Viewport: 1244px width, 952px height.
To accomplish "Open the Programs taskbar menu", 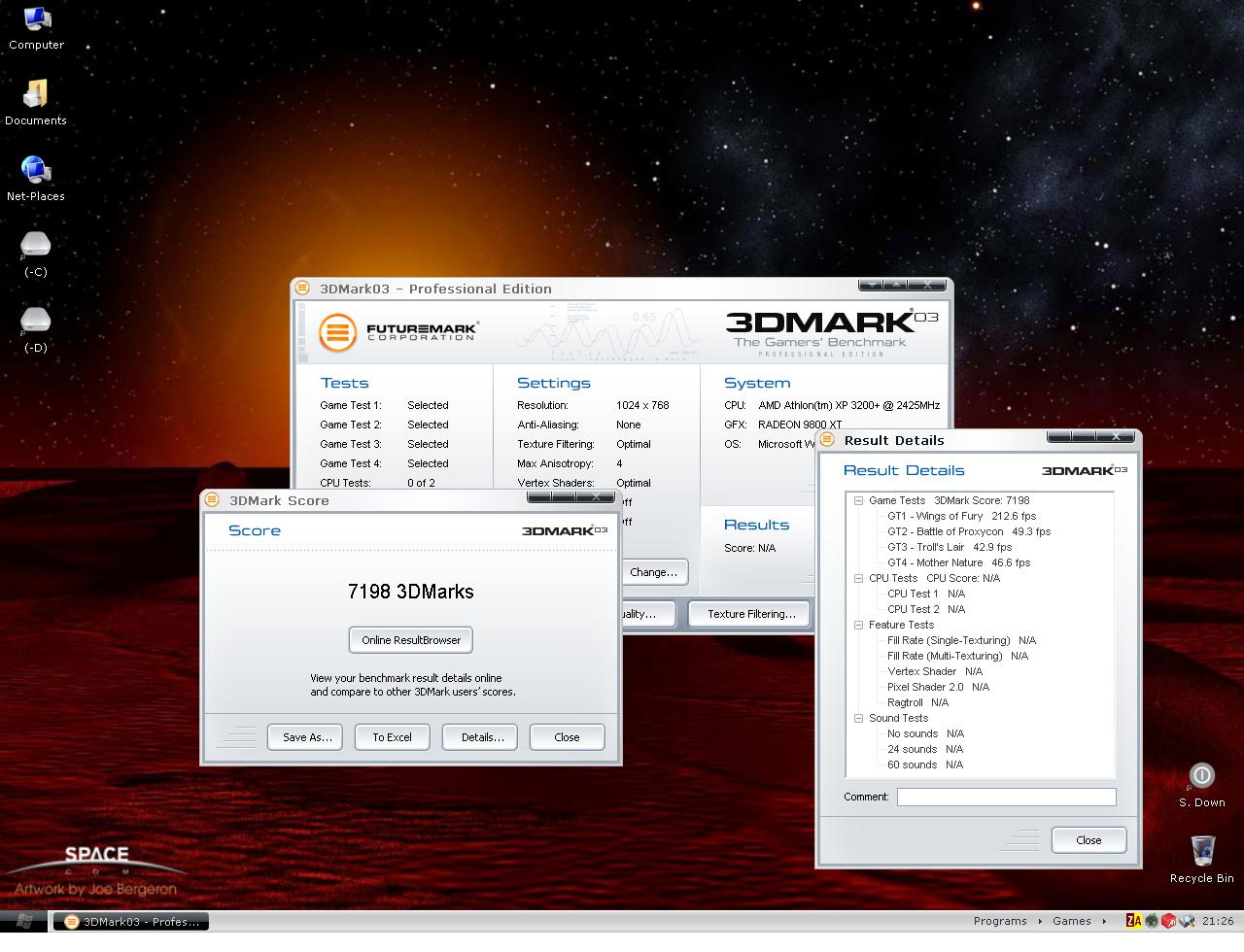I will [1000, 921].
